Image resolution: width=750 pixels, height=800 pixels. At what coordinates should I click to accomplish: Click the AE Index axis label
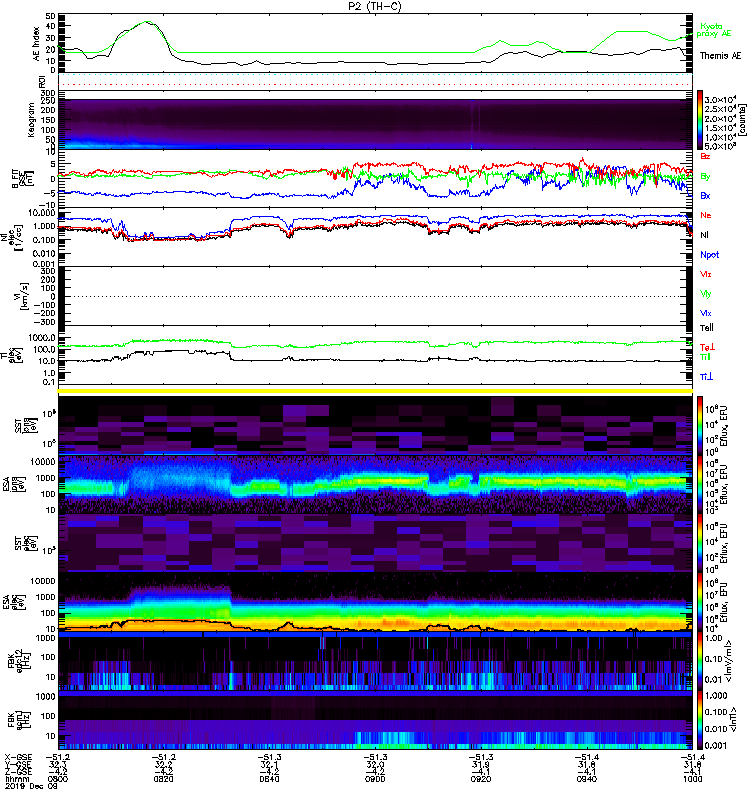[x=36, y=44]
